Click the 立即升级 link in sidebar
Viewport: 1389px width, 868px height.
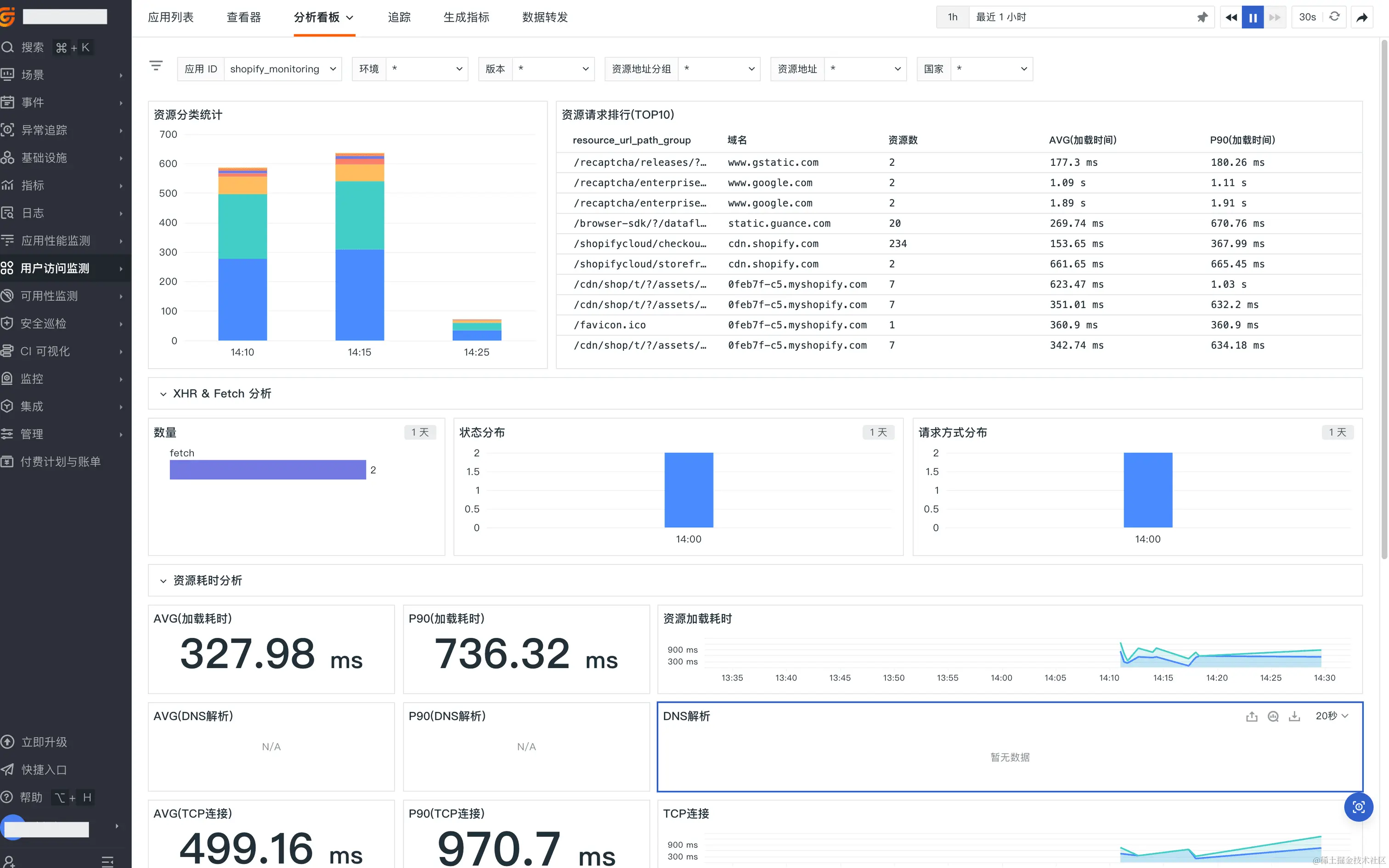coord(44,742)
